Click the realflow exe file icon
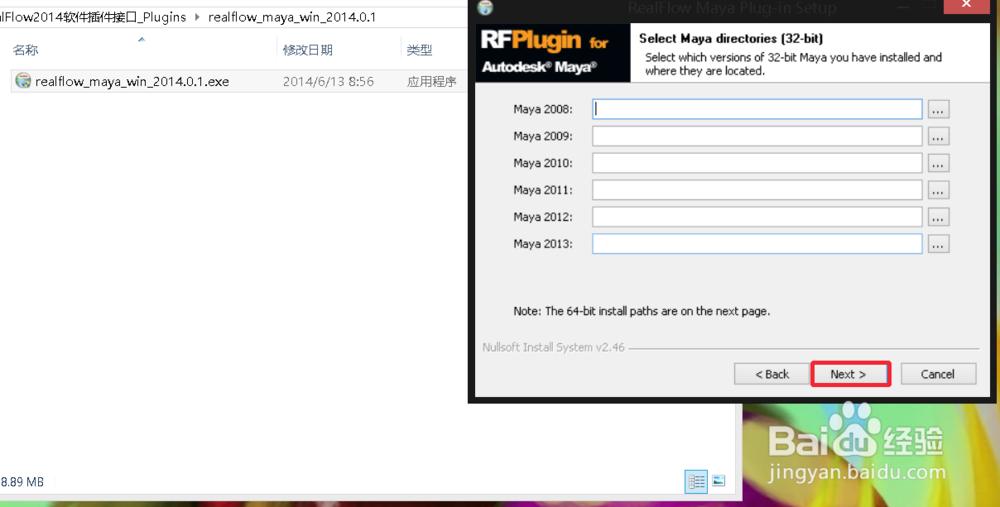 coord(24,81)
